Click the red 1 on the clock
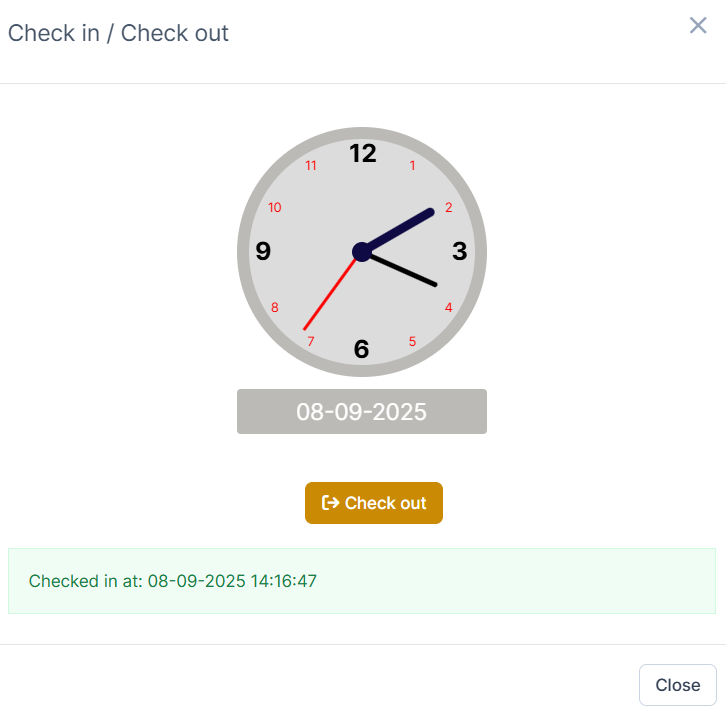 point(413,166)
